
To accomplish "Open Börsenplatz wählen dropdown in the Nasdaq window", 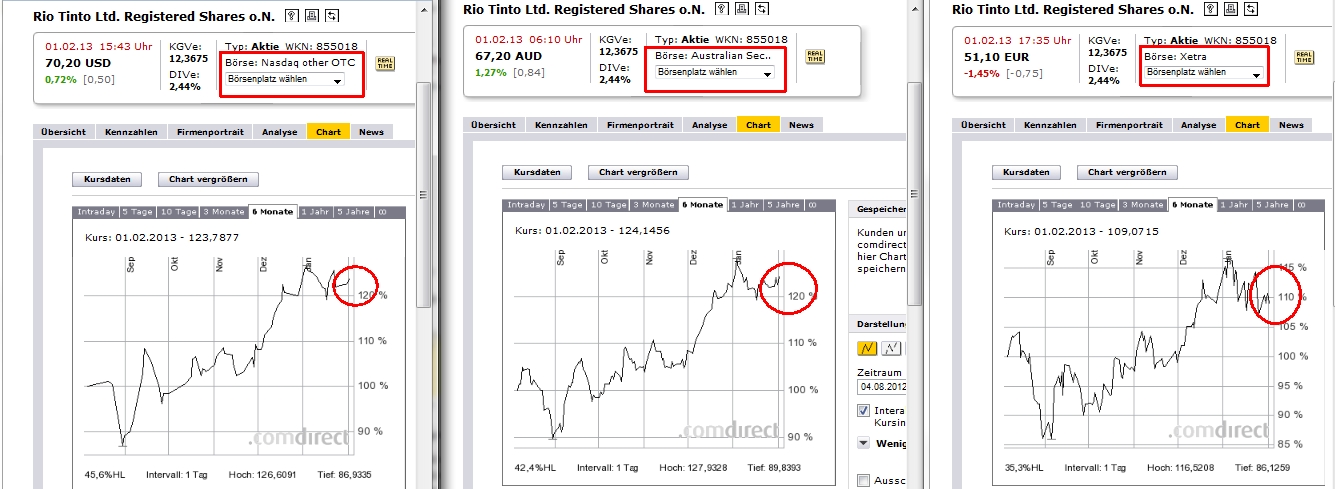I will (x=285, y=80).
